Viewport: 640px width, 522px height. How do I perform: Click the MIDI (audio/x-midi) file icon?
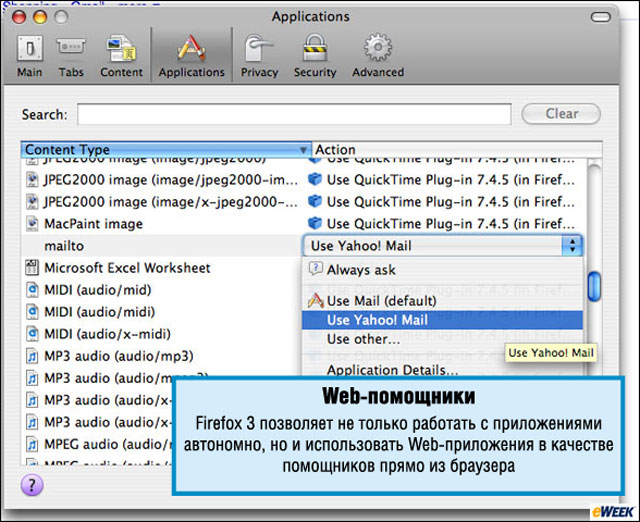[x=32, y=334]
